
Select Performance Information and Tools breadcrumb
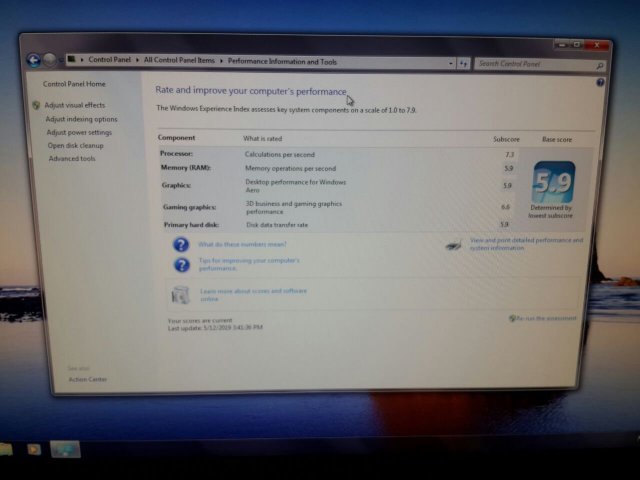[282, 62]
